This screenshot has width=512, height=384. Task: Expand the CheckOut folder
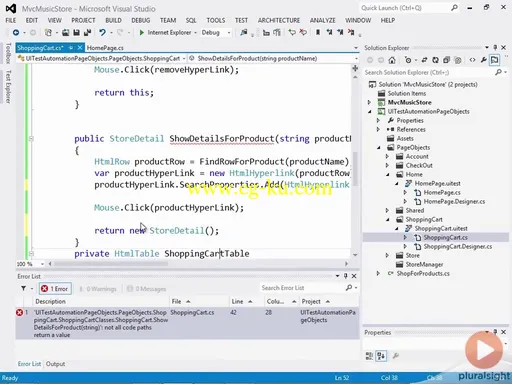(x=387, y=165)
